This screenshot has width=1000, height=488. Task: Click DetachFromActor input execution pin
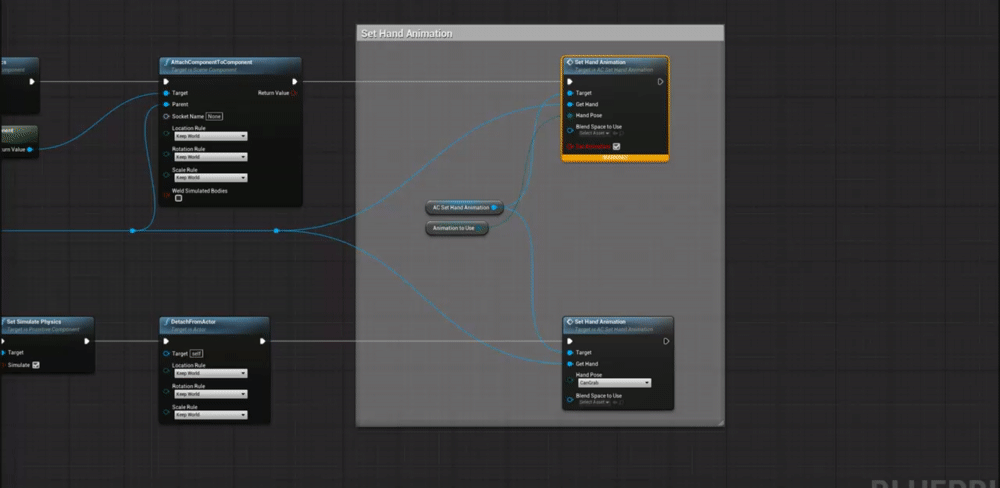click(166, 341)
